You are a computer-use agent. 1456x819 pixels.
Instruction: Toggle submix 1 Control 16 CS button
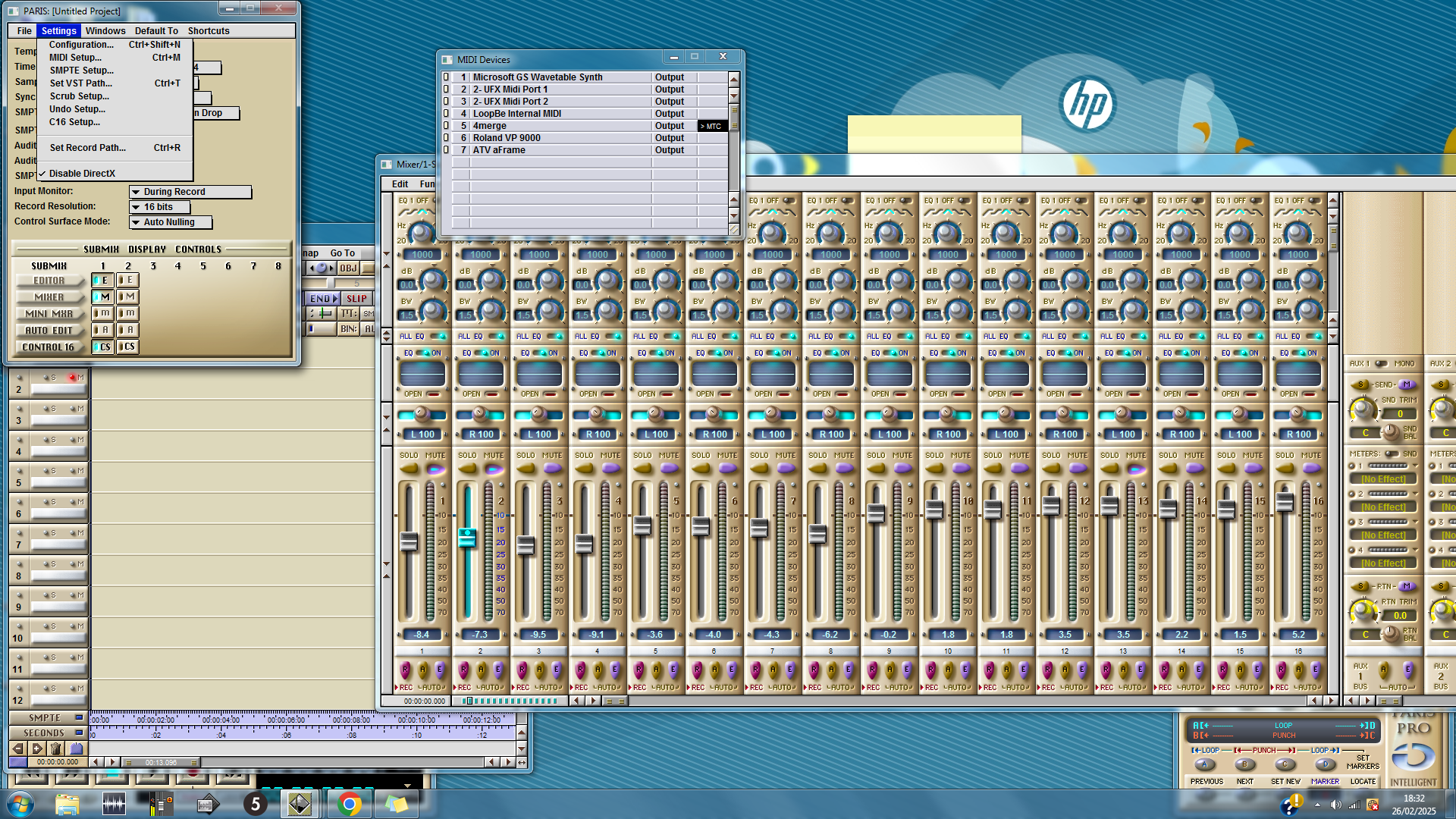(102, 347)
